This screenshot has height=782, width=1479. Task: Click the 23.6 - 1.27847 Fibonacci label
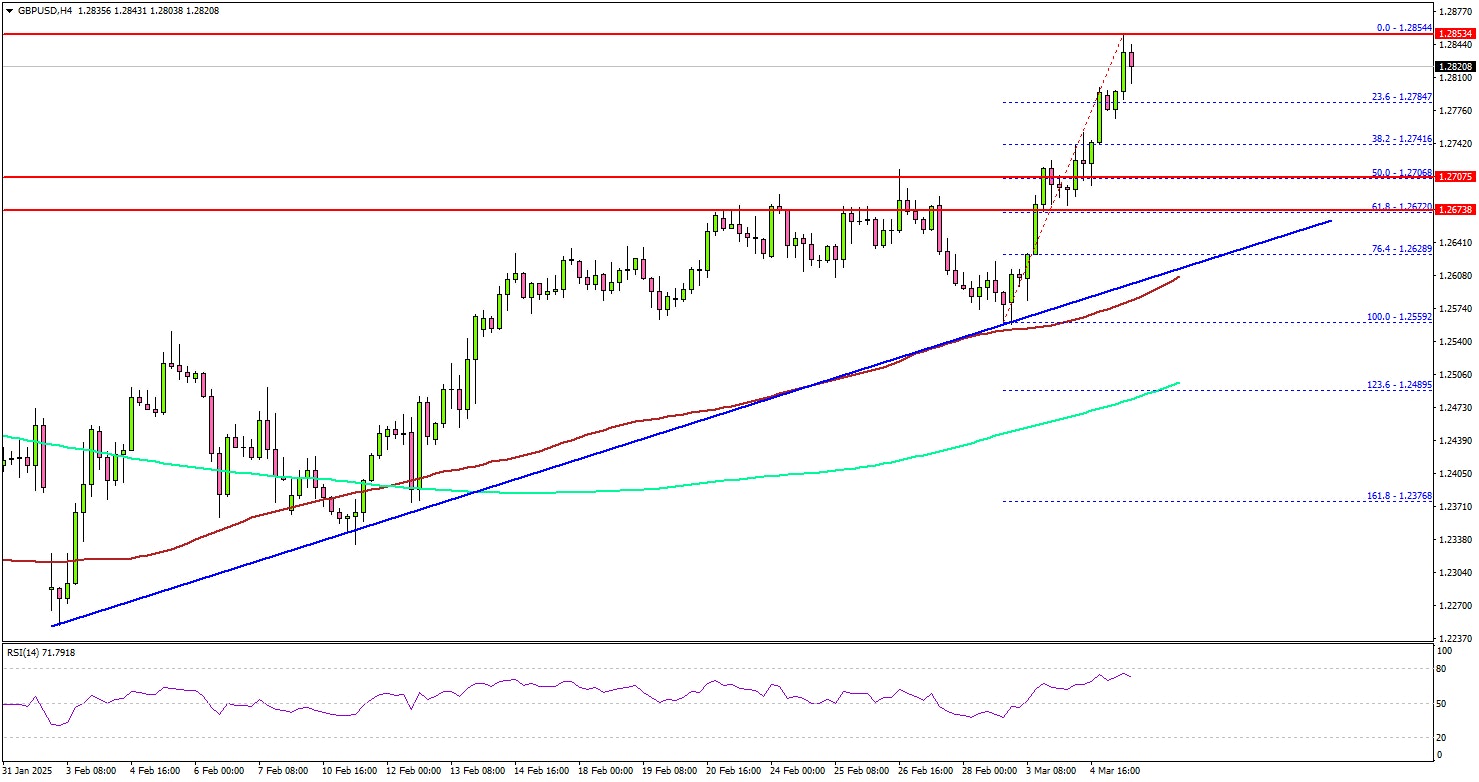pyautogui.click(x=1401, y=97)
